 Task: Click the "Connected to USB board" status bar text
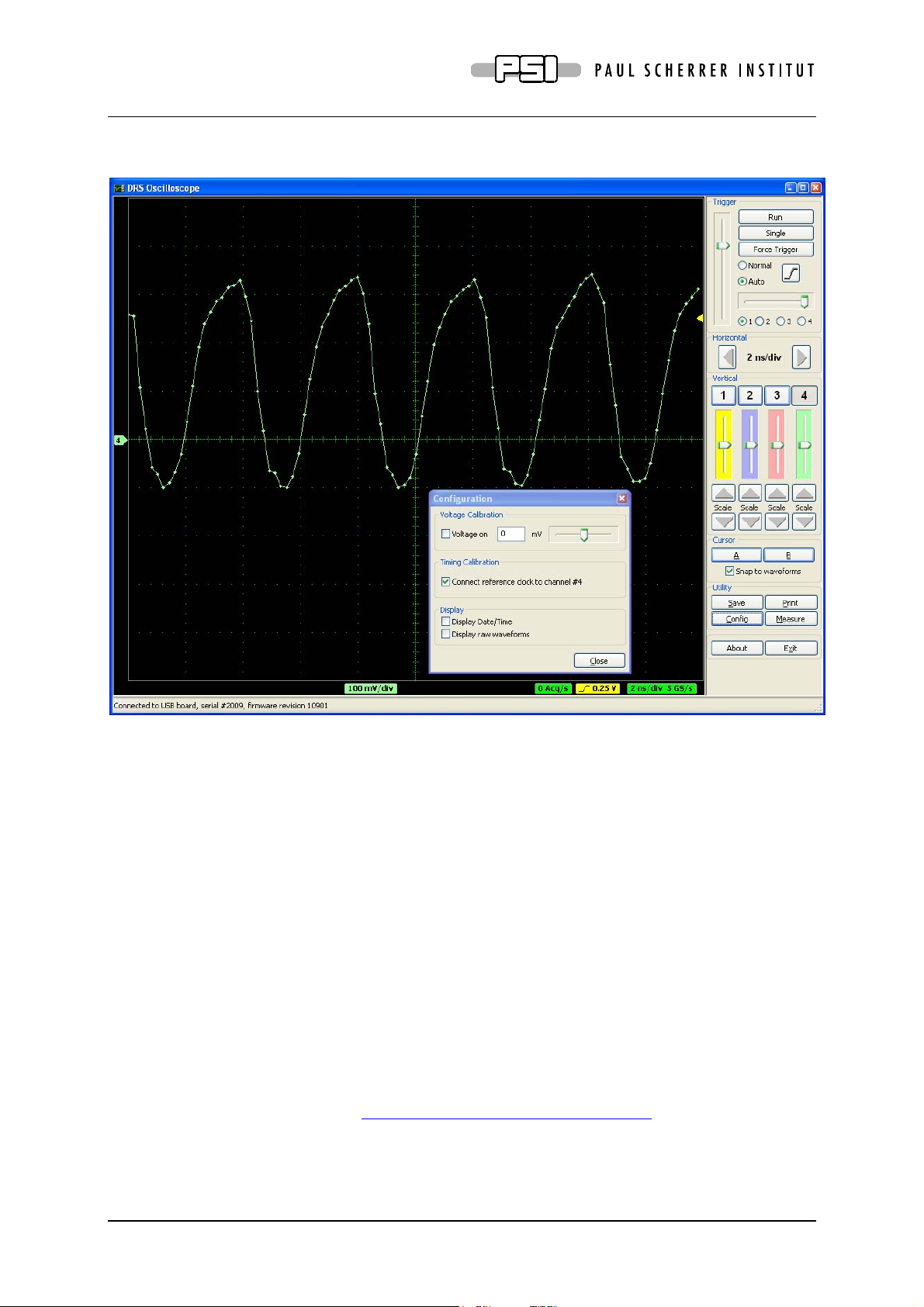coord(221,706)
